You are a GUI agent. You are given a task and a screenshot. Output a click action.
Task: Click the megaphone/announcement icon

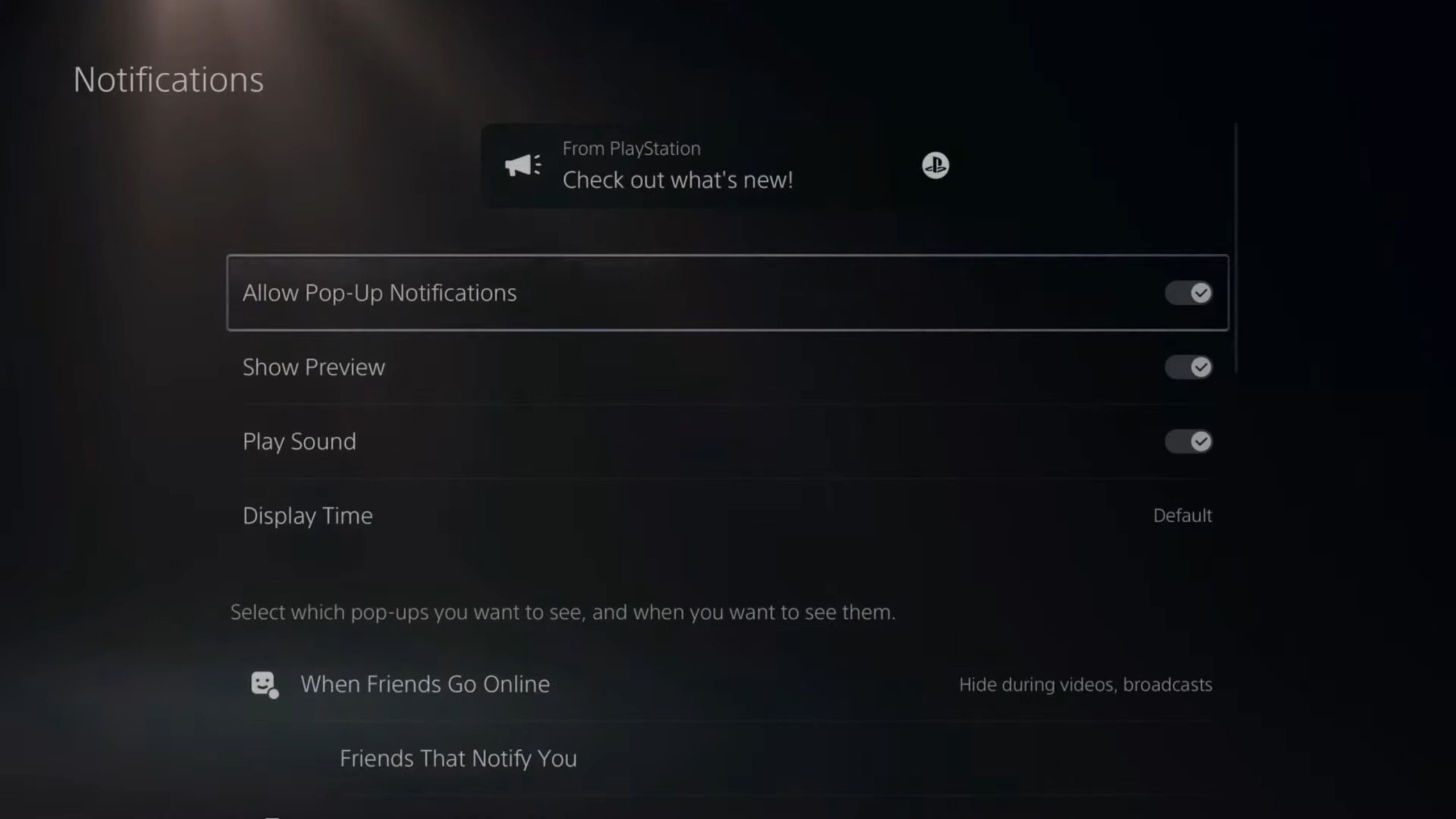point(521,165)
